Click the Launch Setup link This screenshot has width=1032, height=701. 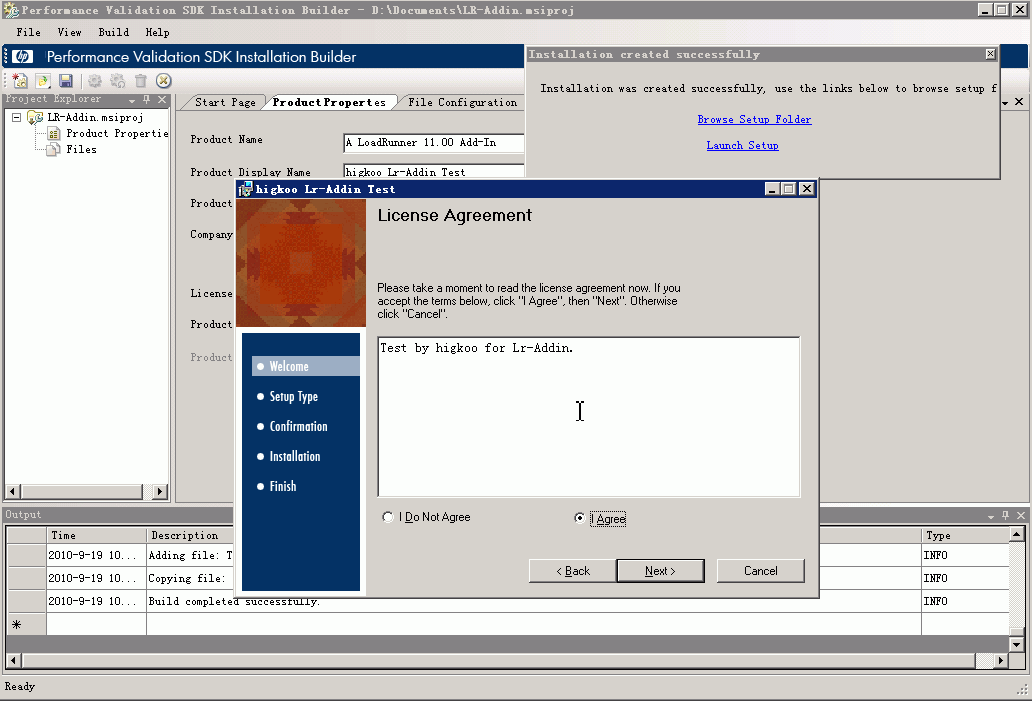[742, 145]
